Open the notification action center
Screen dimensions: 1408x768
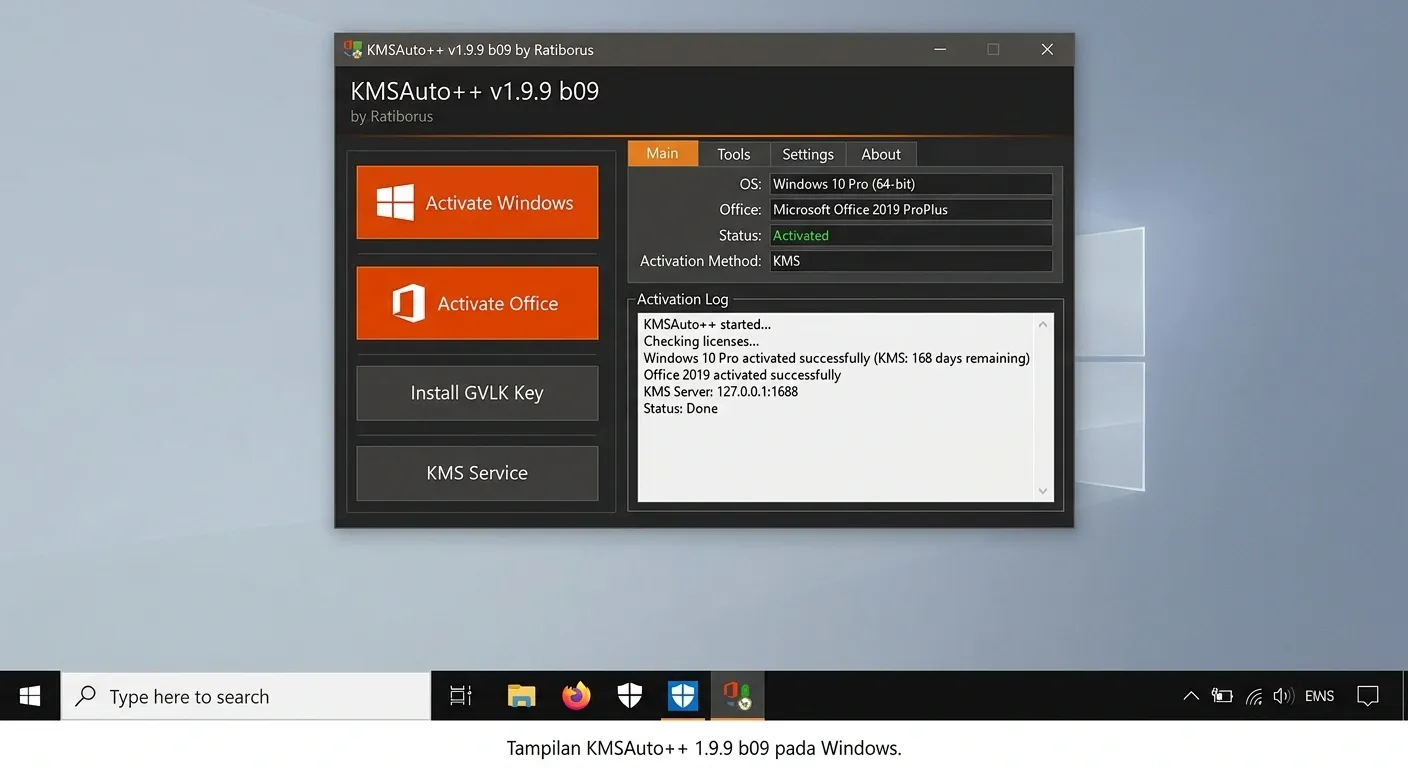click(x=1368, y=696)
